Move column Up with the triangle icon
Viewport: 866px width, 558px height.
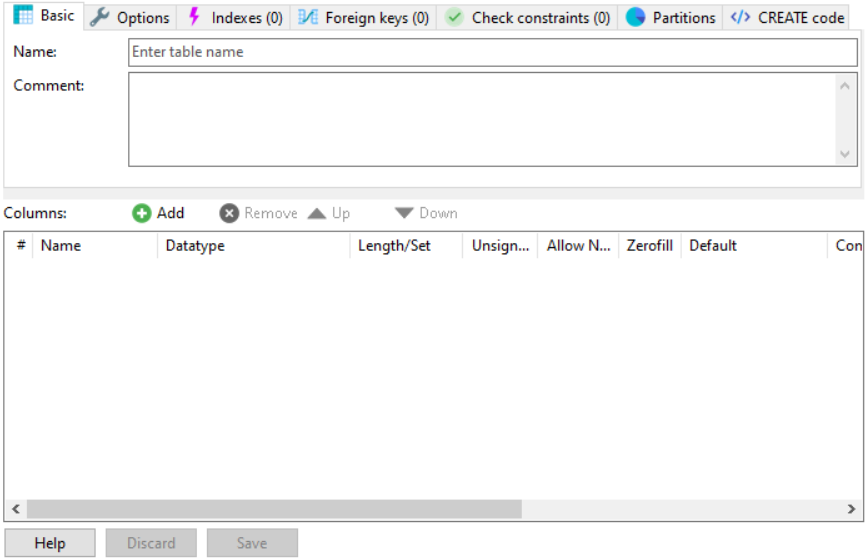coord(317,213)
